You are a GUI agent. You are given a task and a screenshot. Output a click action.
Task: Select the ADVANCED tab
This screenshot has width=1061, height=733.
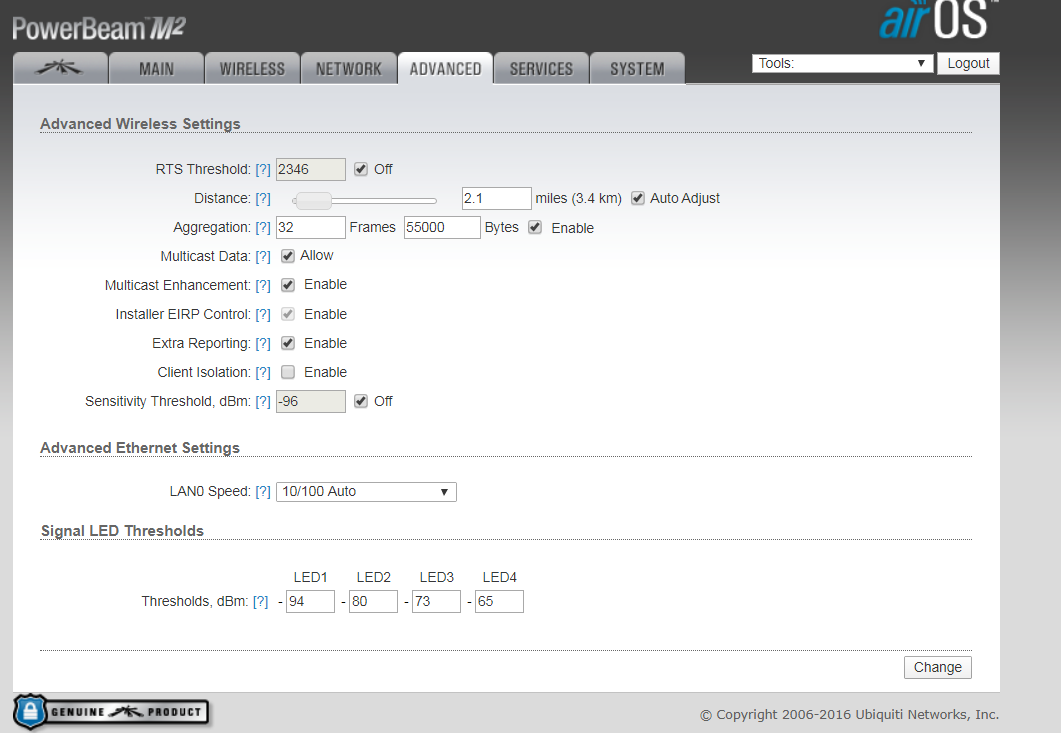coord(445,68)
